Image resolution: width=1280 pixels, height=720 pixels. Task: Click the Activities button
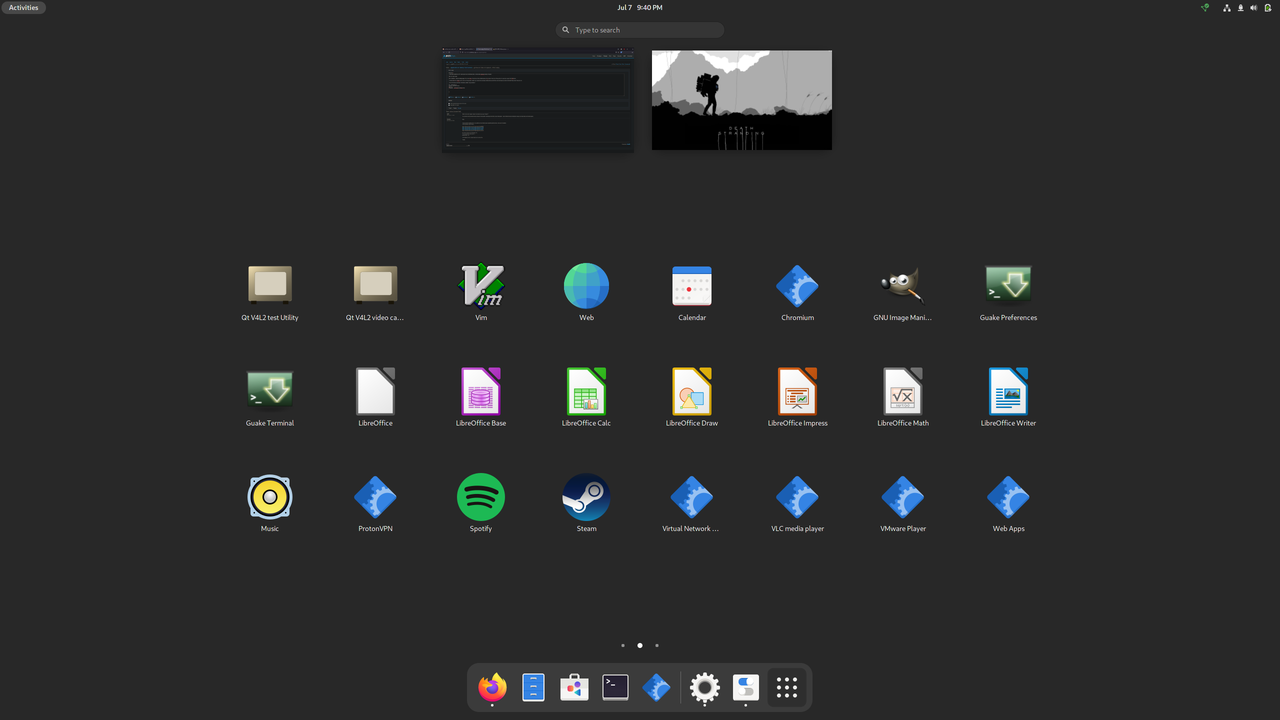(23, 7)
